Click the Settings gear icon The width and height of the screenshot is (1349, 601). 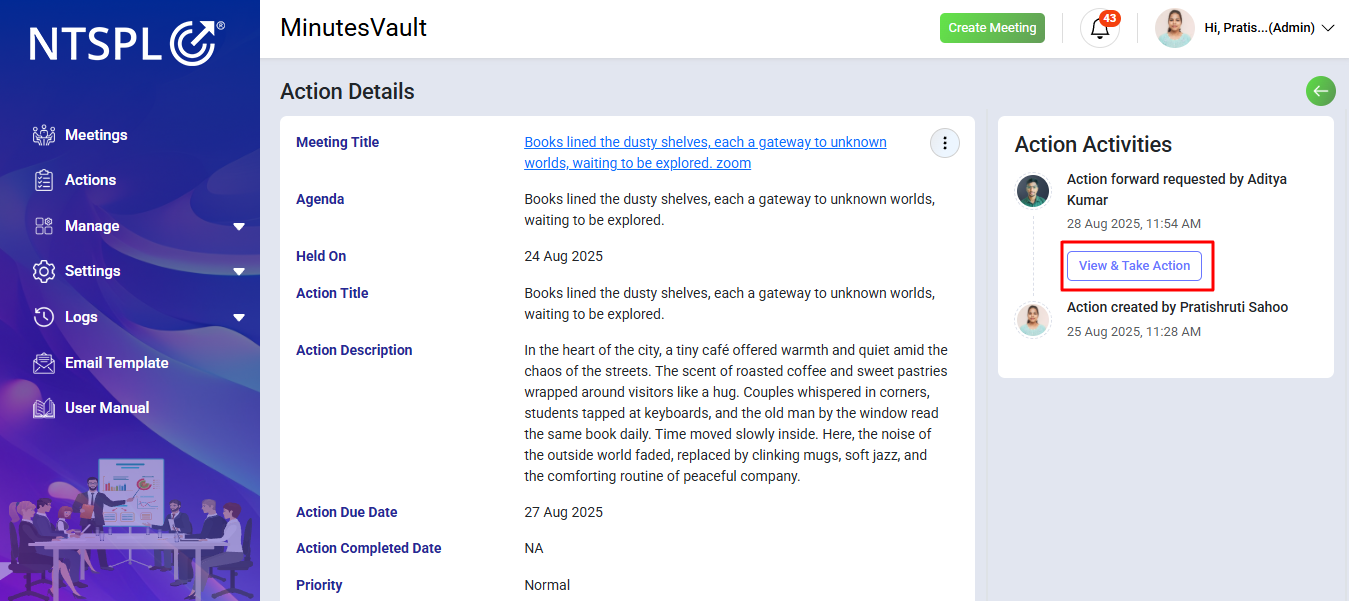(x=44, y=271)
